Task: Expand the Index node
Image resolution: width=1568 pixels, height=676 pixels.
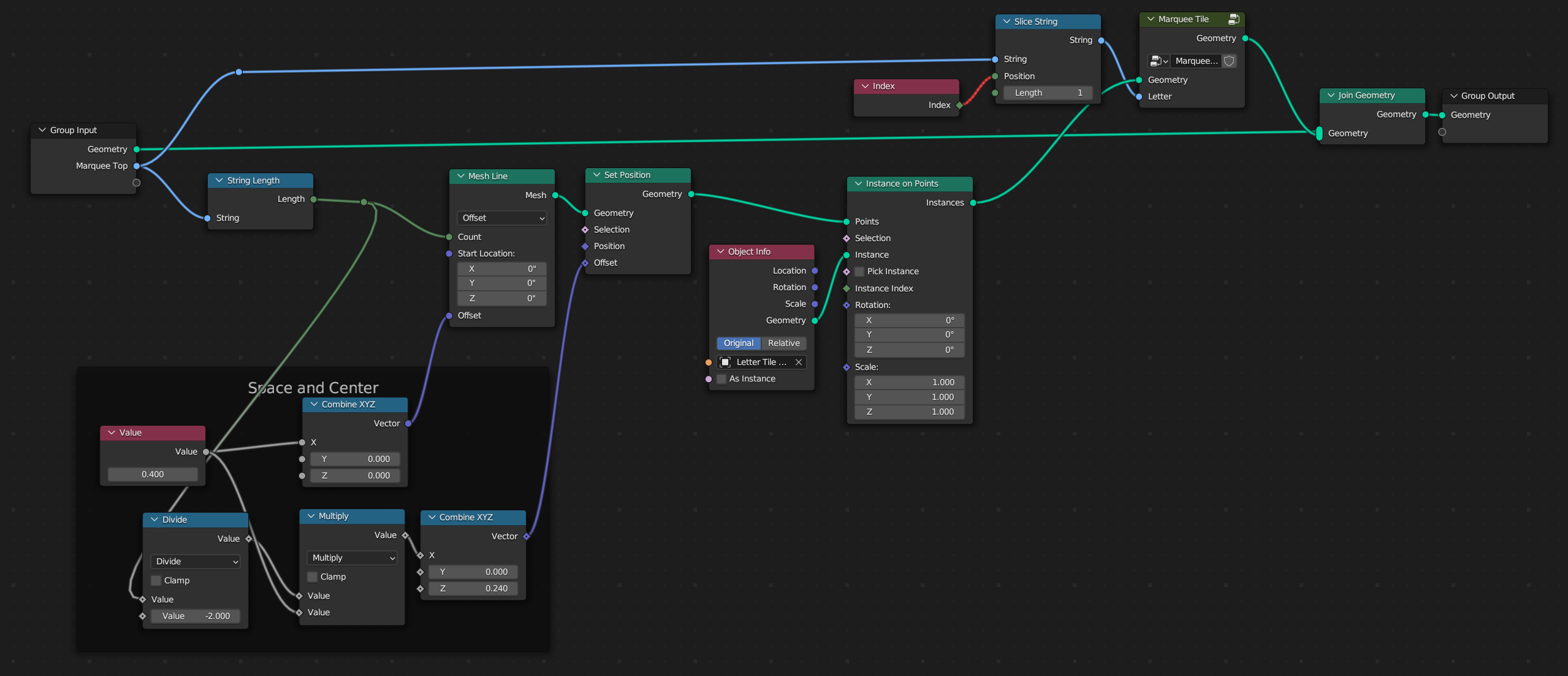Action: [865, 85]
